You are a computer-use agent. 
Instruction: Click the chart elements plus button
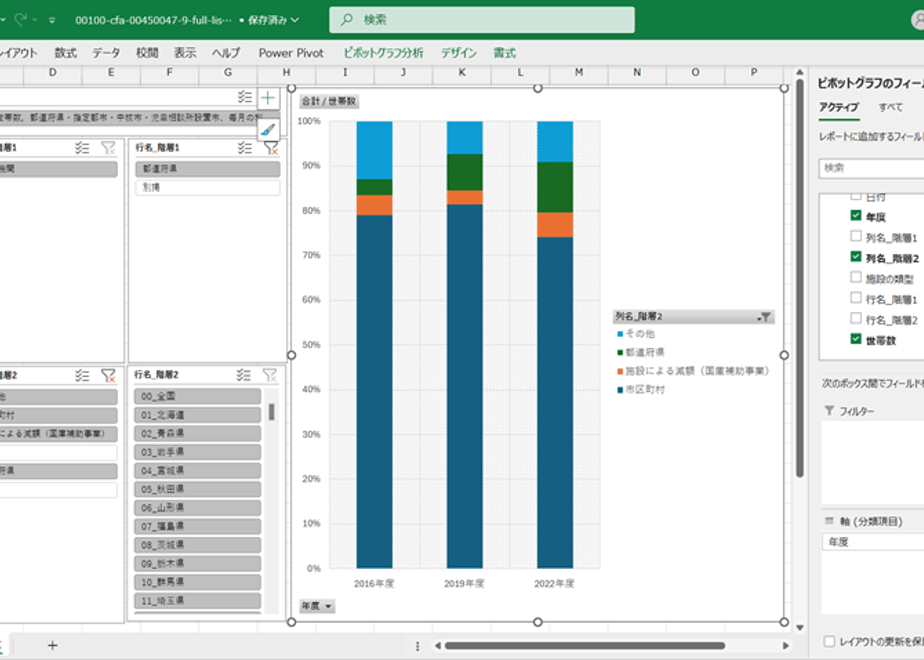pyautogui.click(x=268, y=98)
